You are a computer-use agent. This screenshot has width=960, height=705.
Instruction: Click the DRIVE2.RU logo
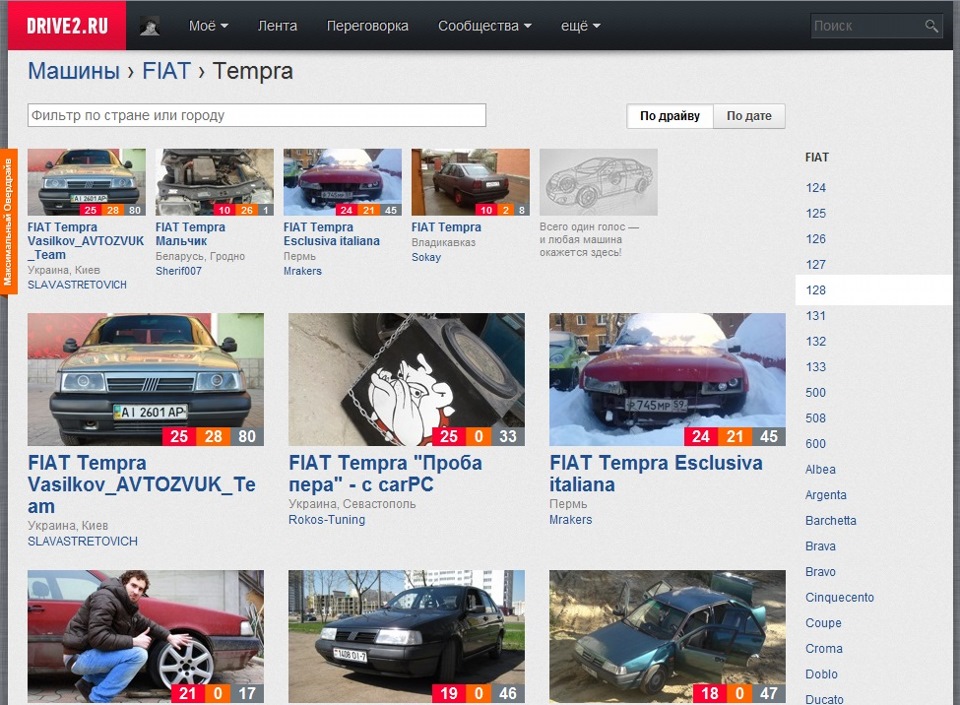point(67,25)
